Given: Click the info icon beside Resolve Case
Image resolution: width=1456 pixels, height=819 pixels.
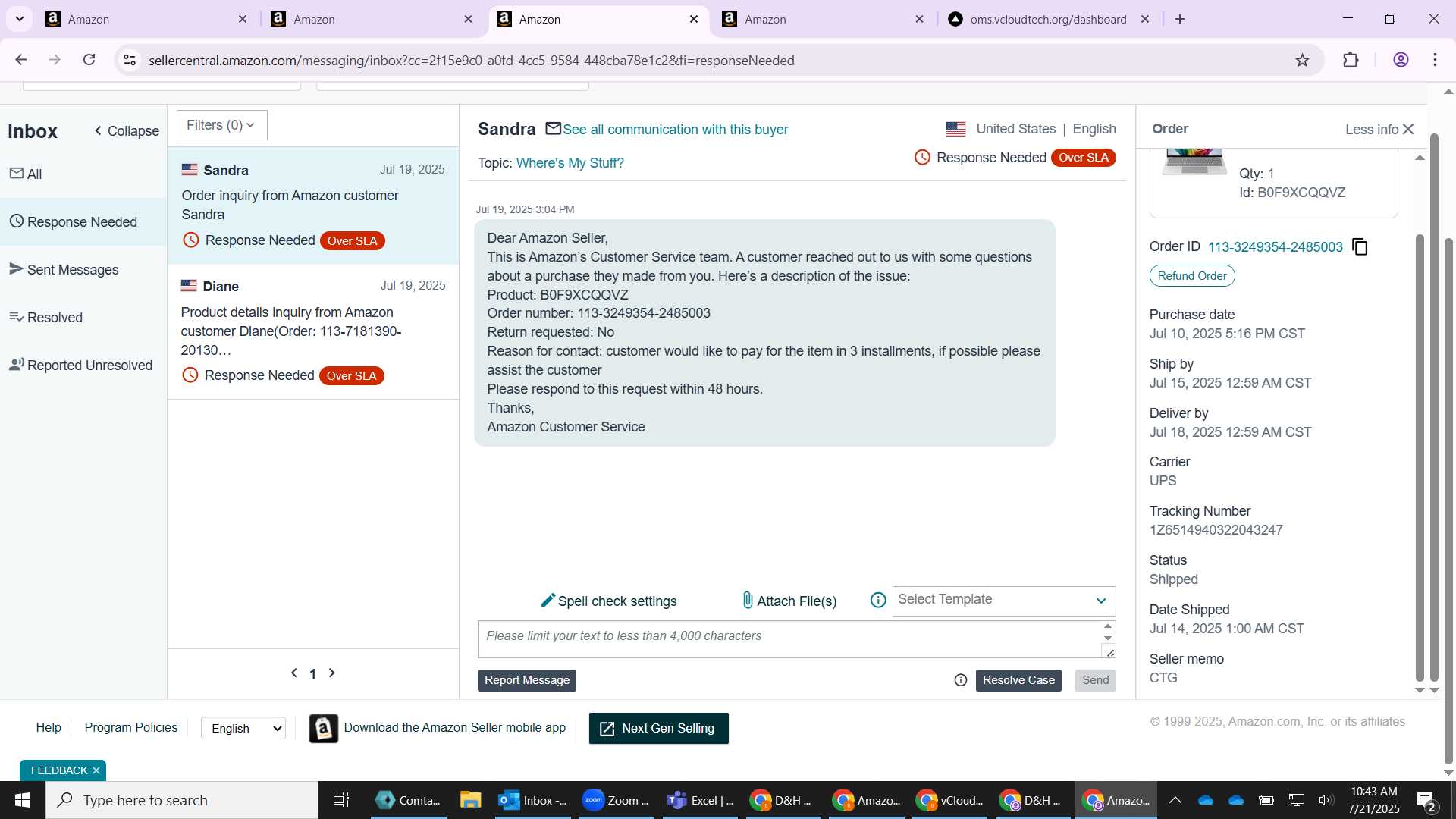Looking at the screenshot, I should tap(961, 680).
